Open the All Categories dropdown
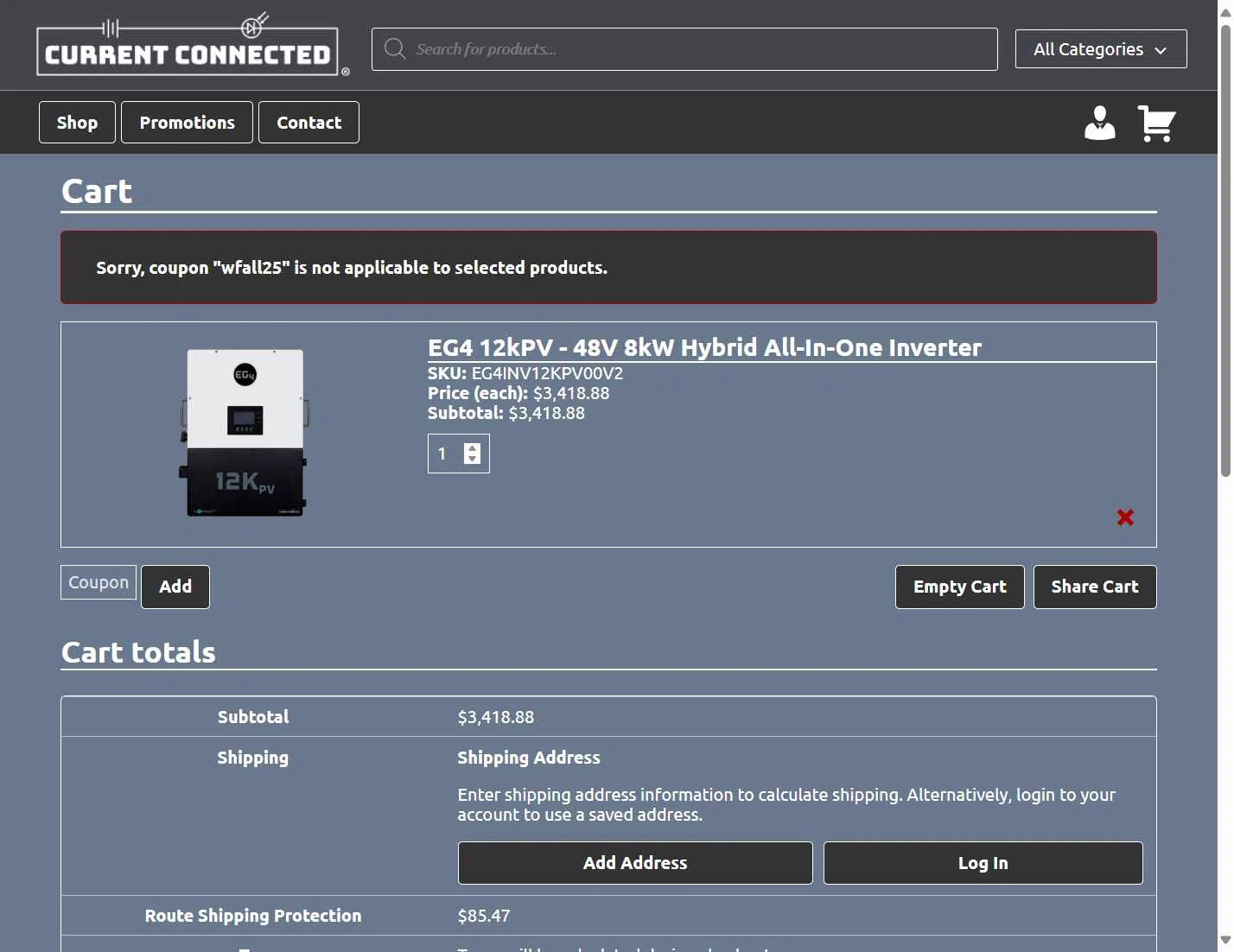 pyautogui.click(x=1101, y=49)
